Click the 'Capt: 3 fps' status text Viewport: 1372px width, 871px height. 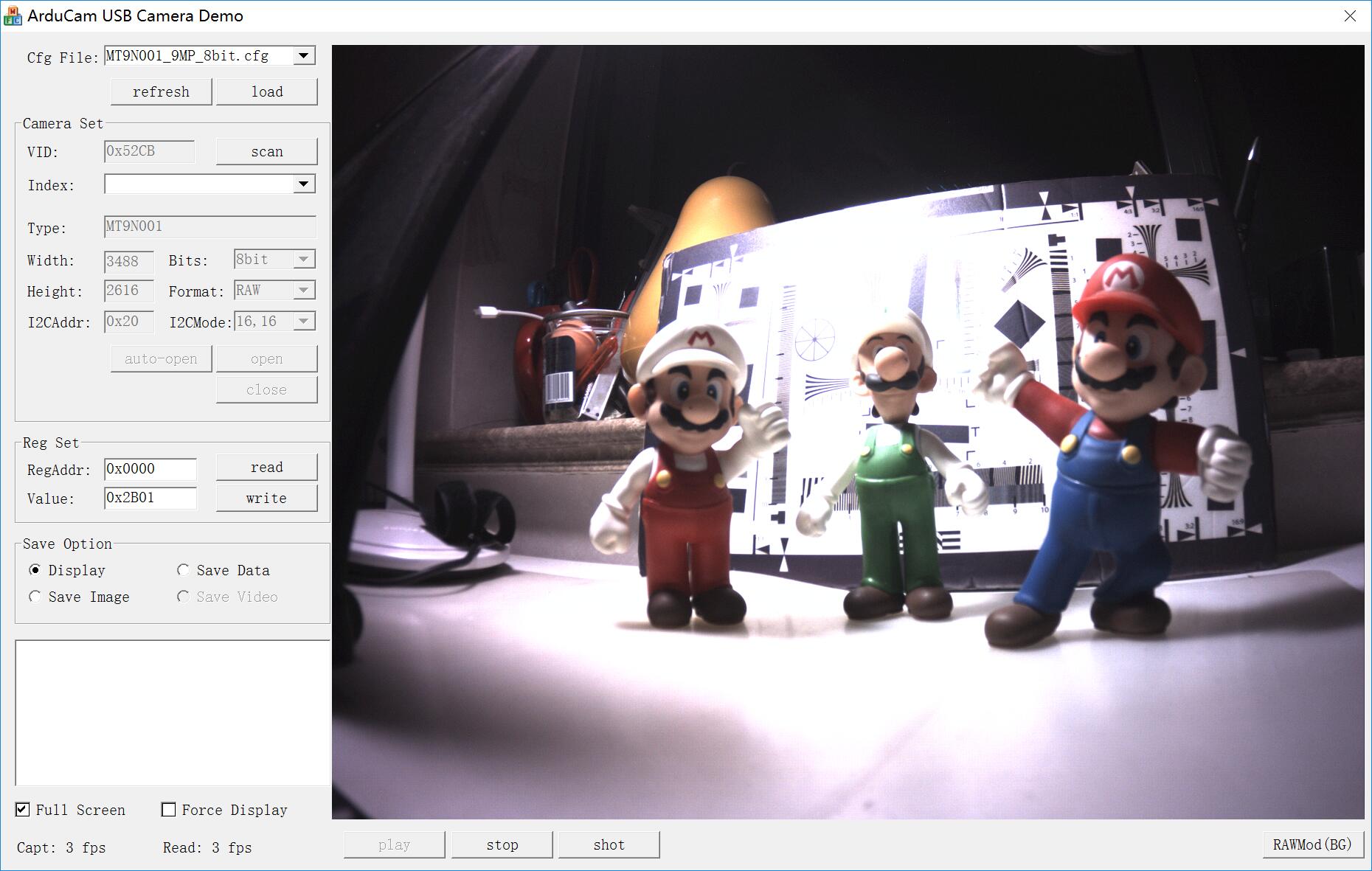[61, 848]
